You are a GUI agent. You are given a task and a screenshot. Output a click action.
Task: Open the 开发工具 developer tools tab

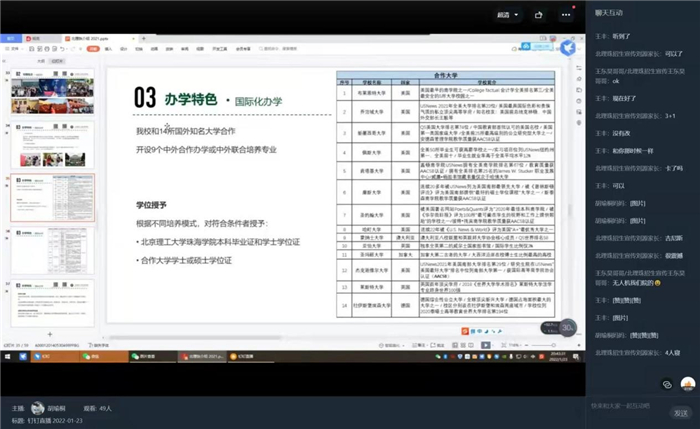click(x=220, y=49)
